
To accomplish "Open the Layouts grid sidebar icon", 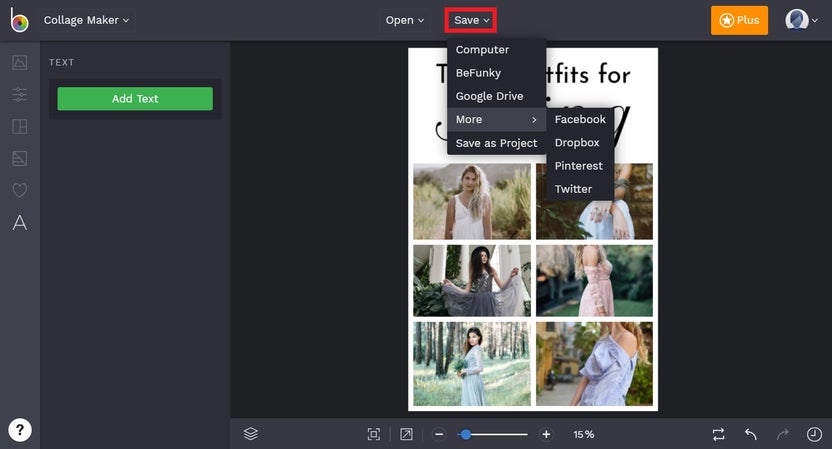I will 20,126.
